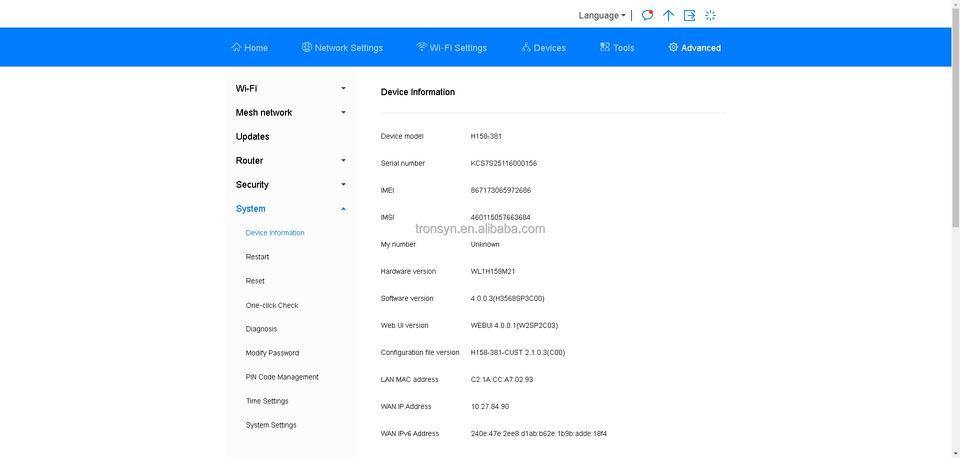Open One-click Check page
The width and height of the screenshot is (960, 458).
(x=272, y=305)
